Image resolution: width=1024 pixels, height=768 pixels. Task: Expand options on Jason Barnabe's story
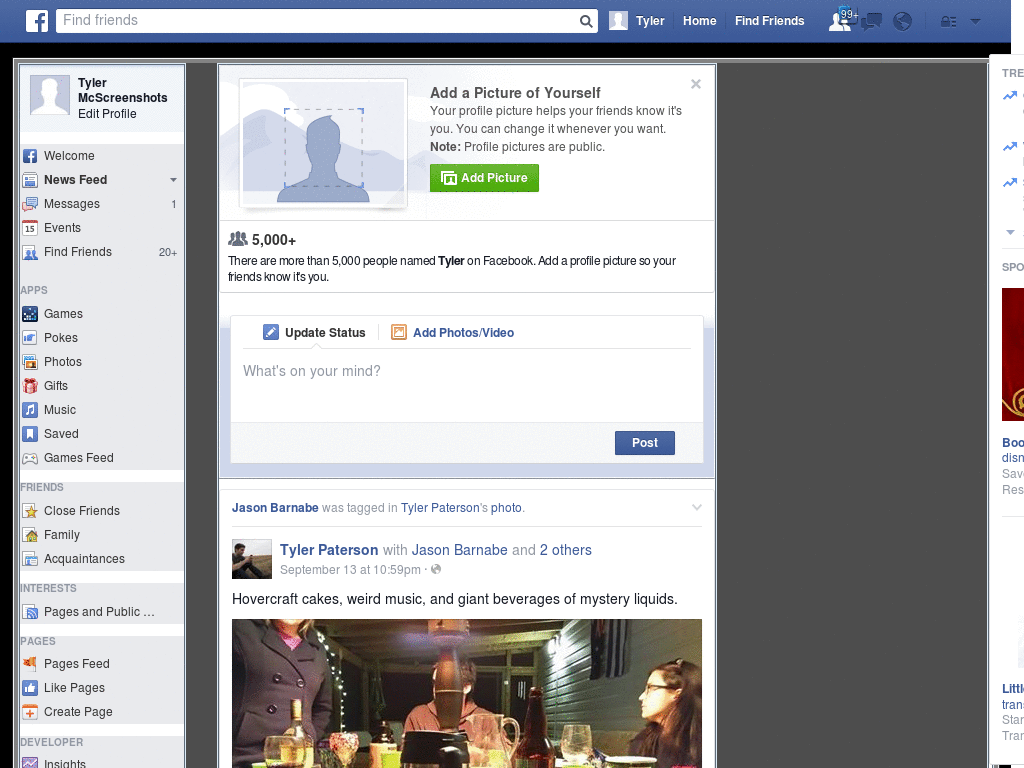coord(695,507)
